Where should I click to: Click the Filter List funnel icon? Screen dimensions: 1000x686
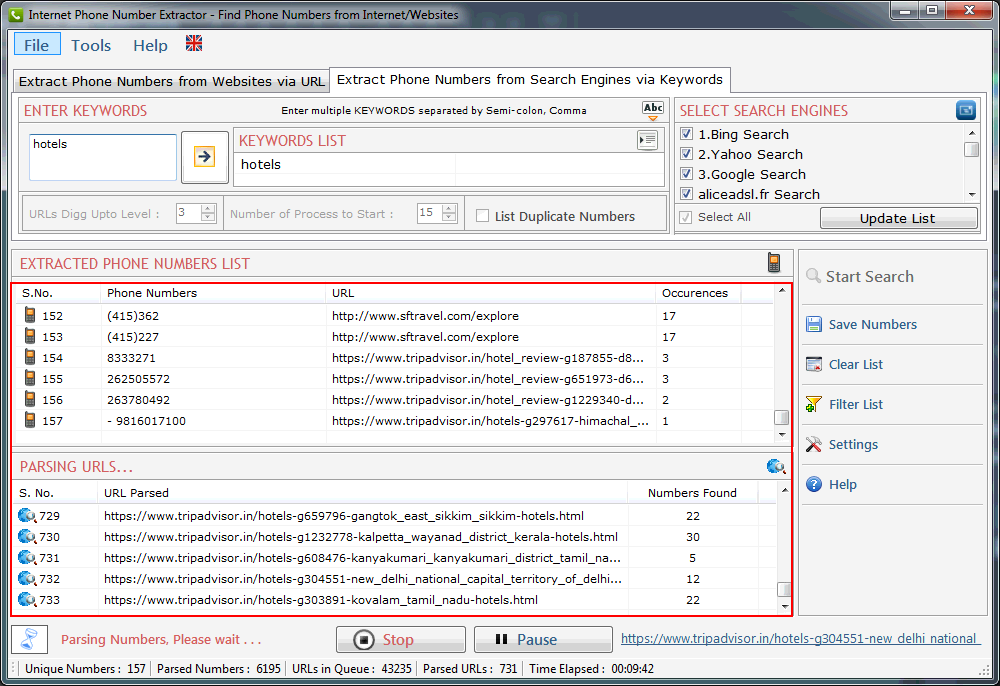(813, 404)
